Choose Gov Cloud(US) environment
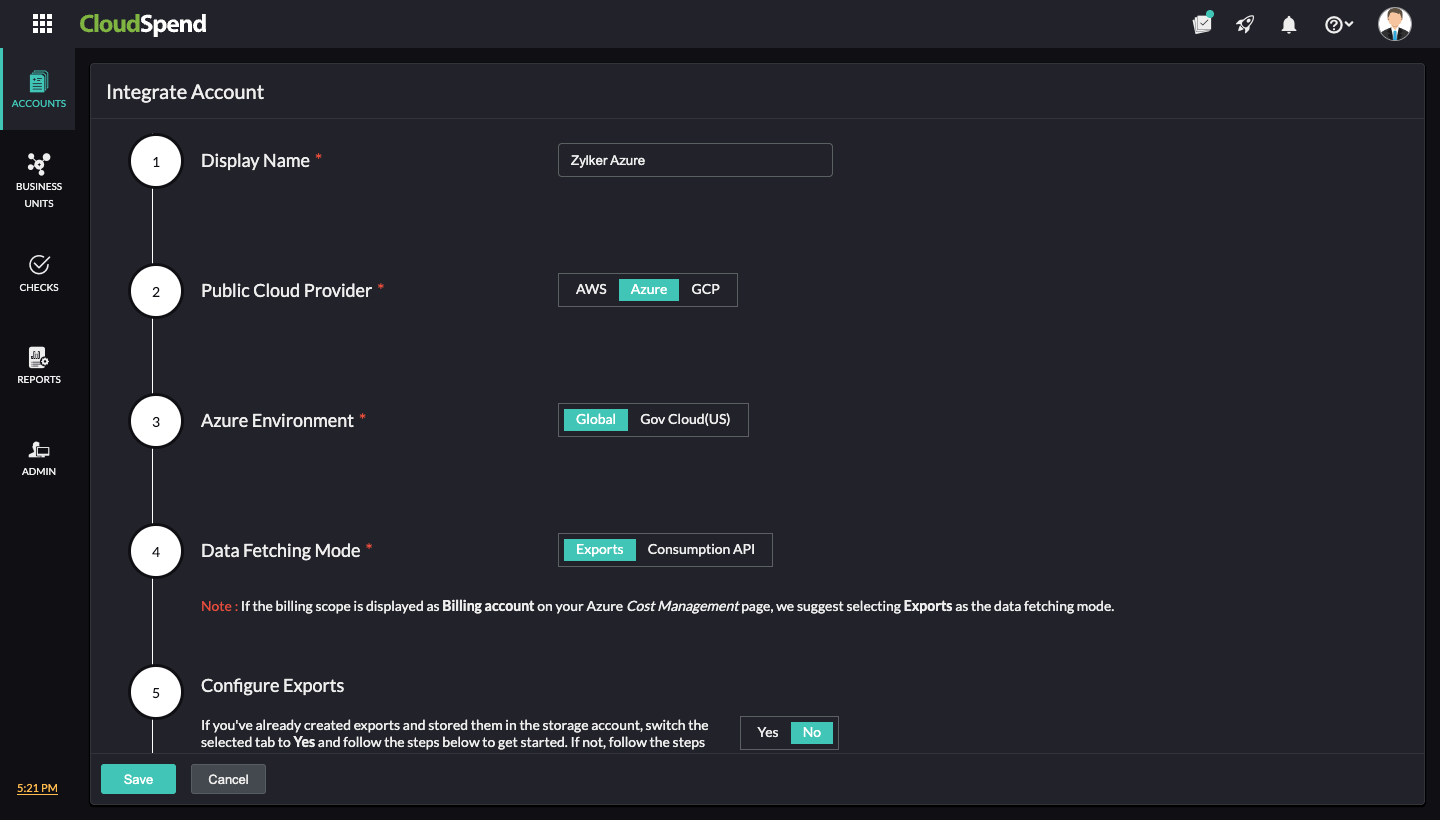 tap(685, 419)
